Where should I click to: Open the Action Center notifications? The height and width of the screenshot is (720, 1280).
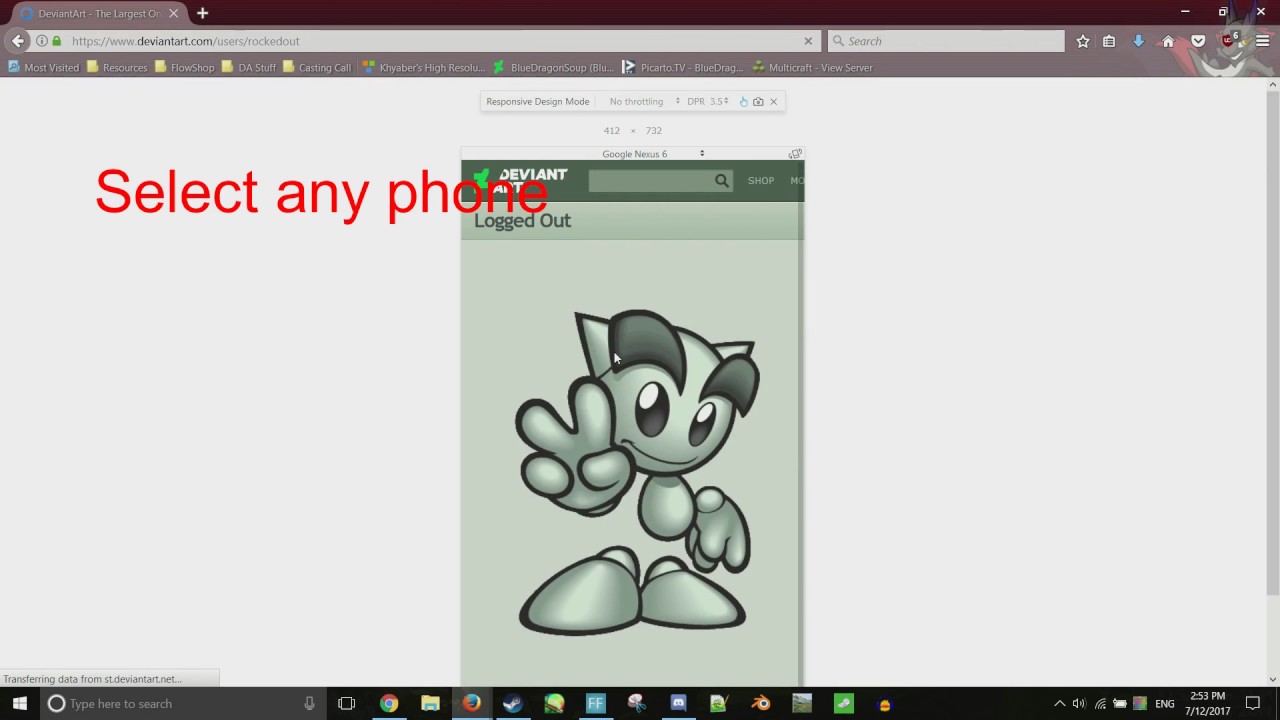pos(1253,703)
